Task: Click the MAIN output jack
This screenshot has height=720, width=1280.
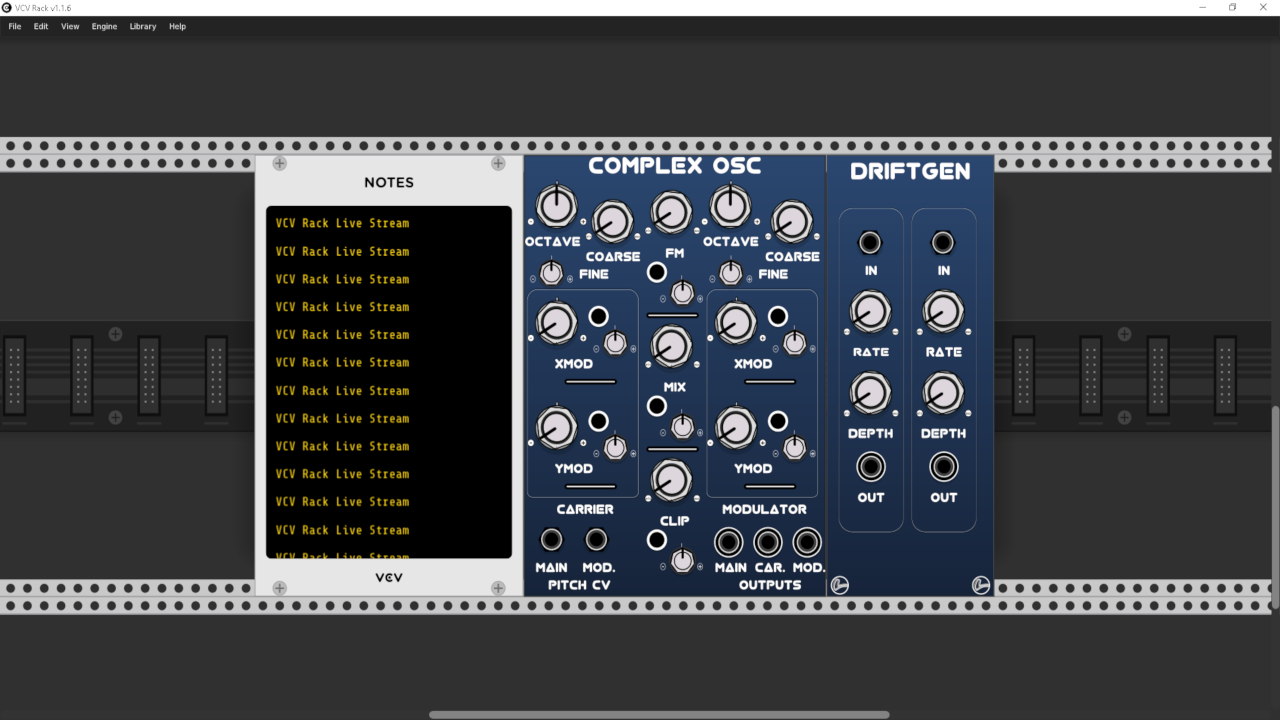Action: pos(728,542)
